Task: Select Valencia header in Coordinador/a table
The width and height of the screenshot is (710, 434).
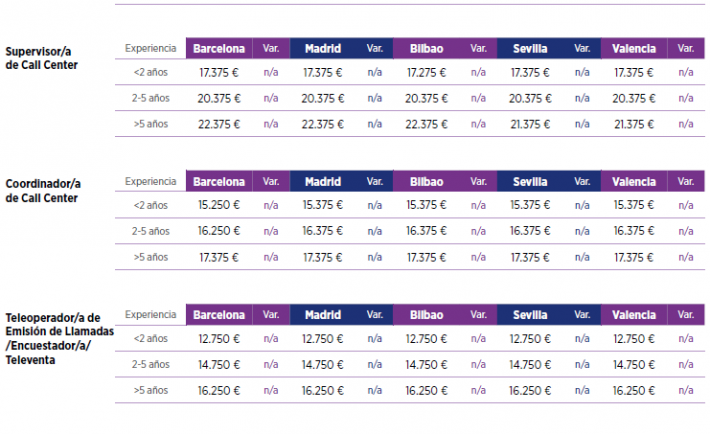Action: 634,182
